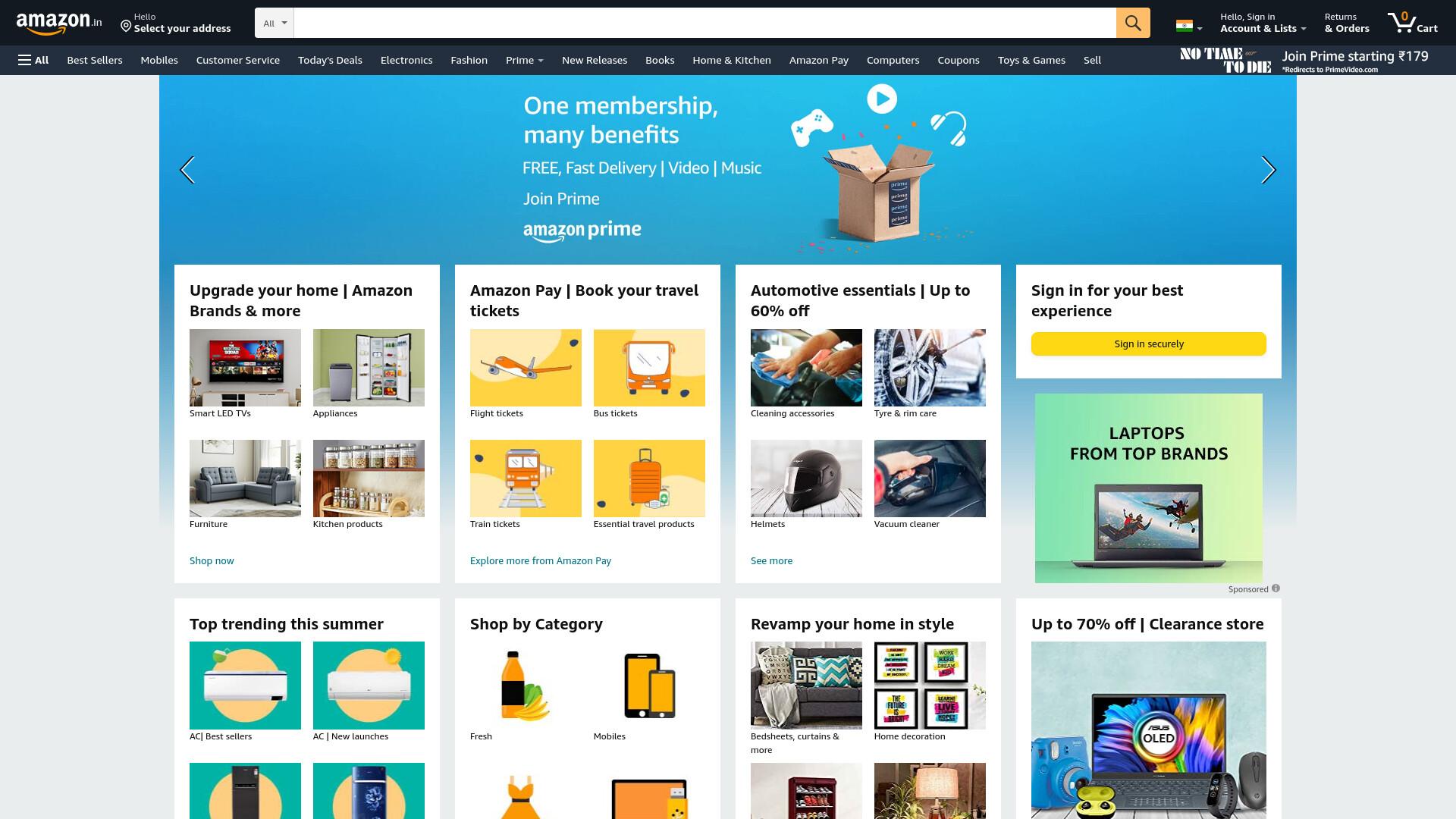The height and width of the screenshot is (819, 1456).
Task: Play the Prime banner video
Action: pos(882,99)
